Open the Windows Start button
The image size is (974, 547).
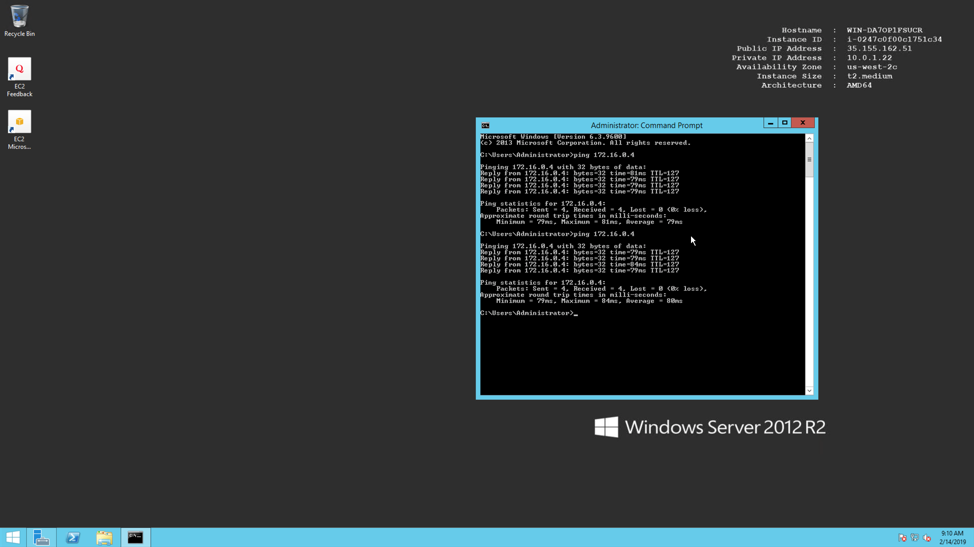tap(13, 538)
